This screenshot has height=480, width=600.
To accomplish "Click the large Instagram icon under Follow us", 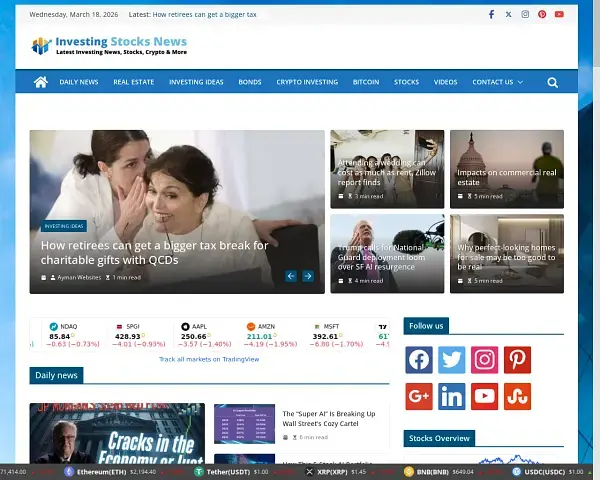I will [485, 360].
